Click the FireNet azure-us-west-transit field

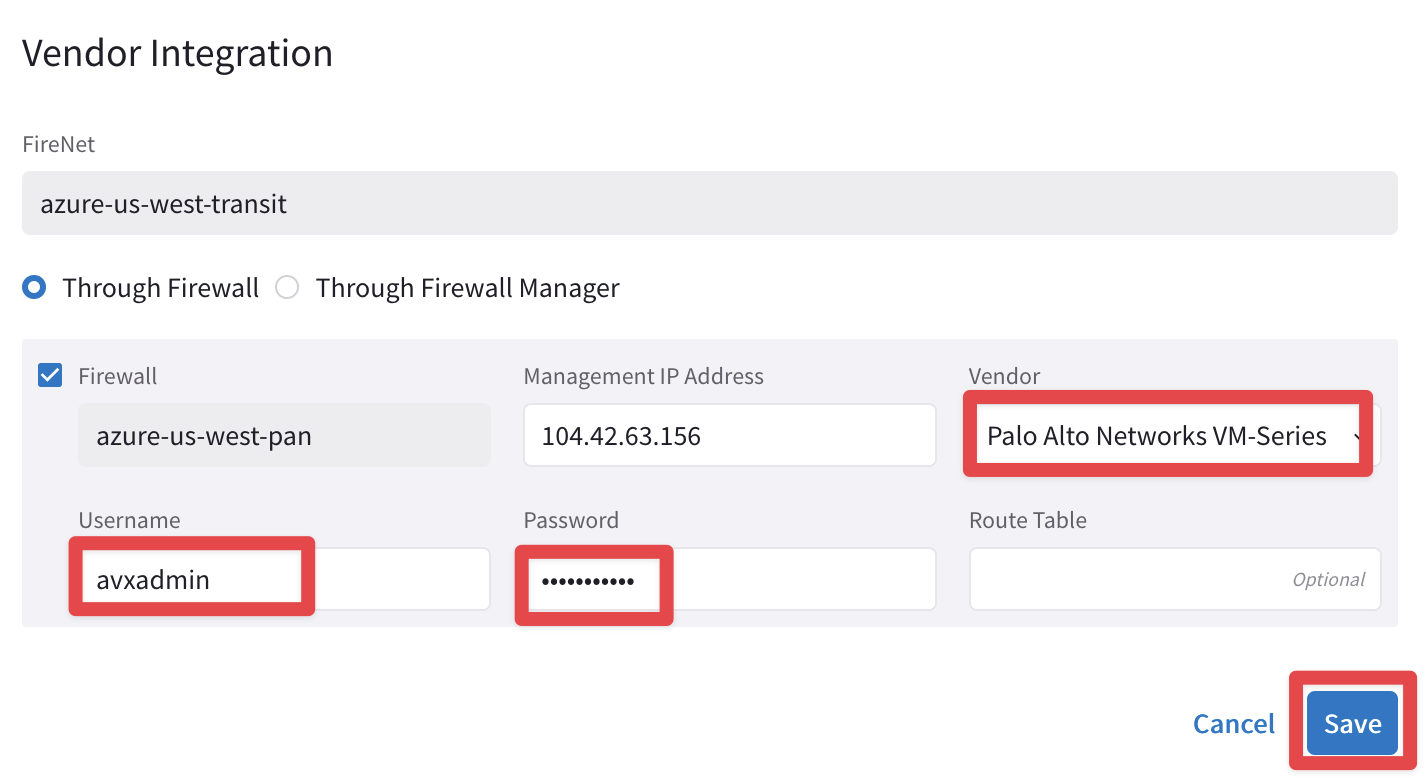[709, 204]
